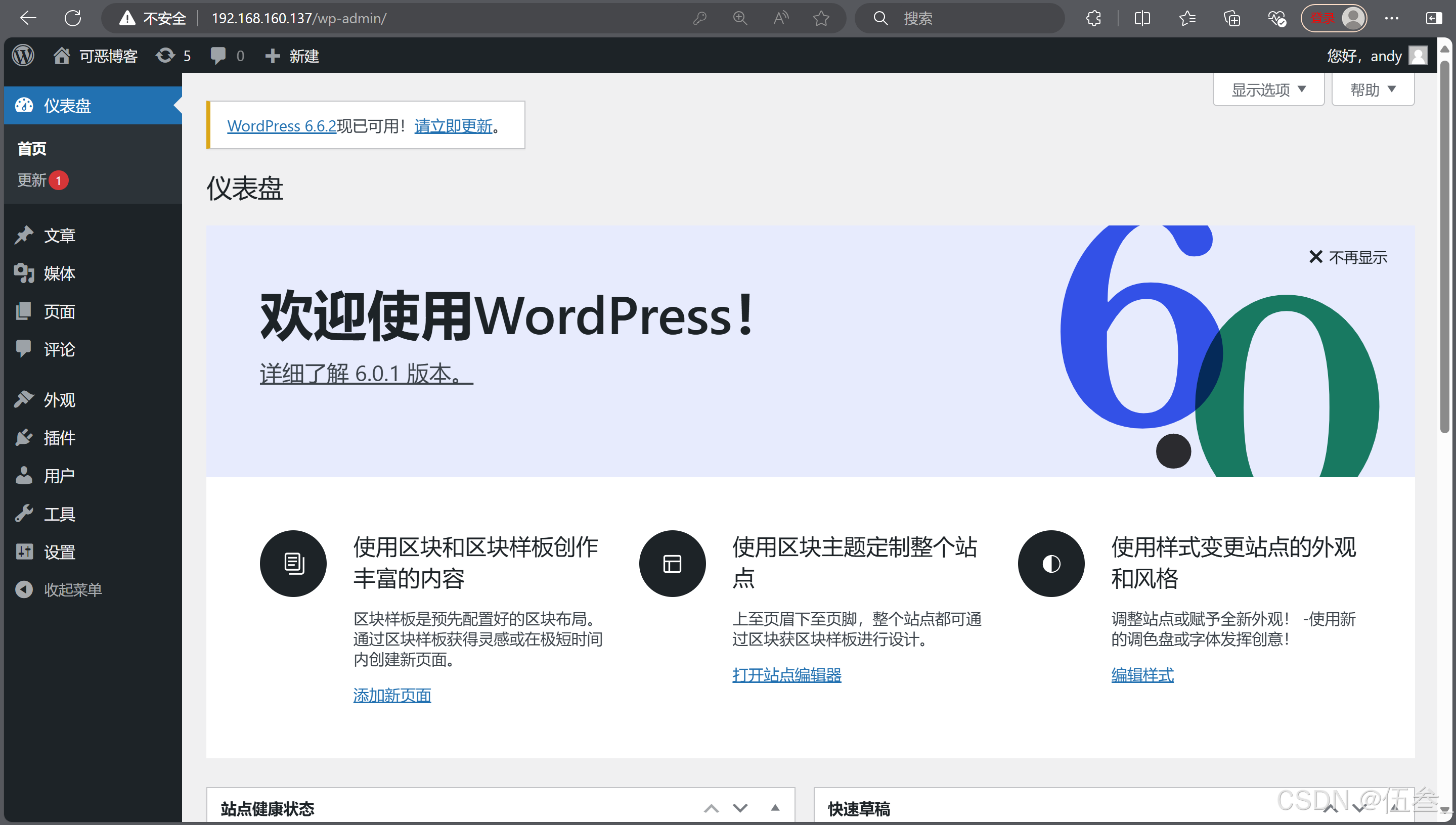The image size is (1456, 825).
Task: Open the 设置 settings menu
Action: (93, 552)
